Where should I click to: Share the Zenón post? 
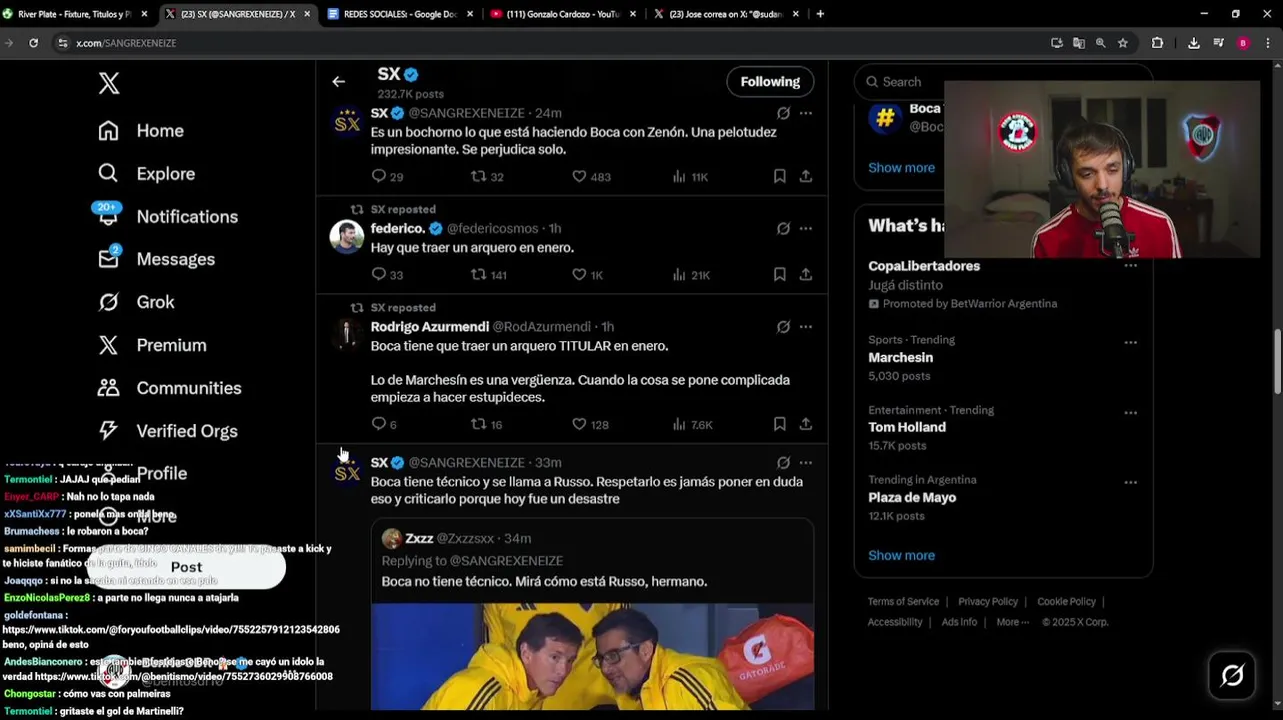tap(806, 176)
